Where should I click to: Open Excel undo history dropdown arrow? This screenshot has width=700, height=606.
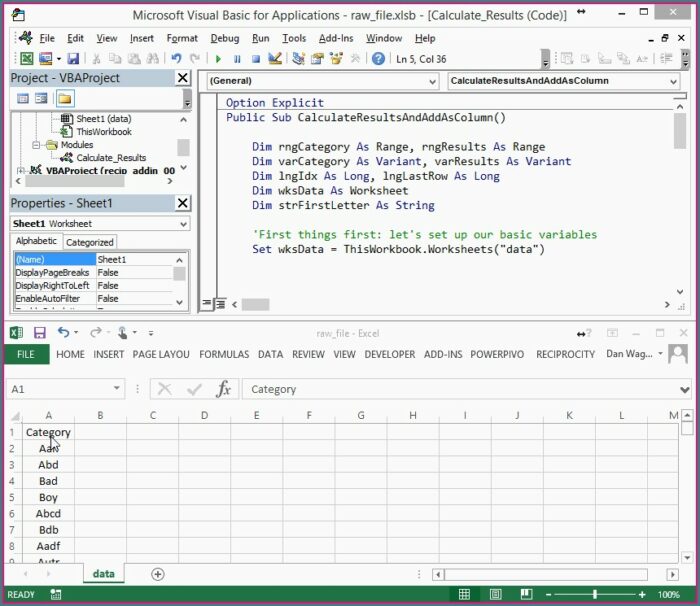pos(76,332)
